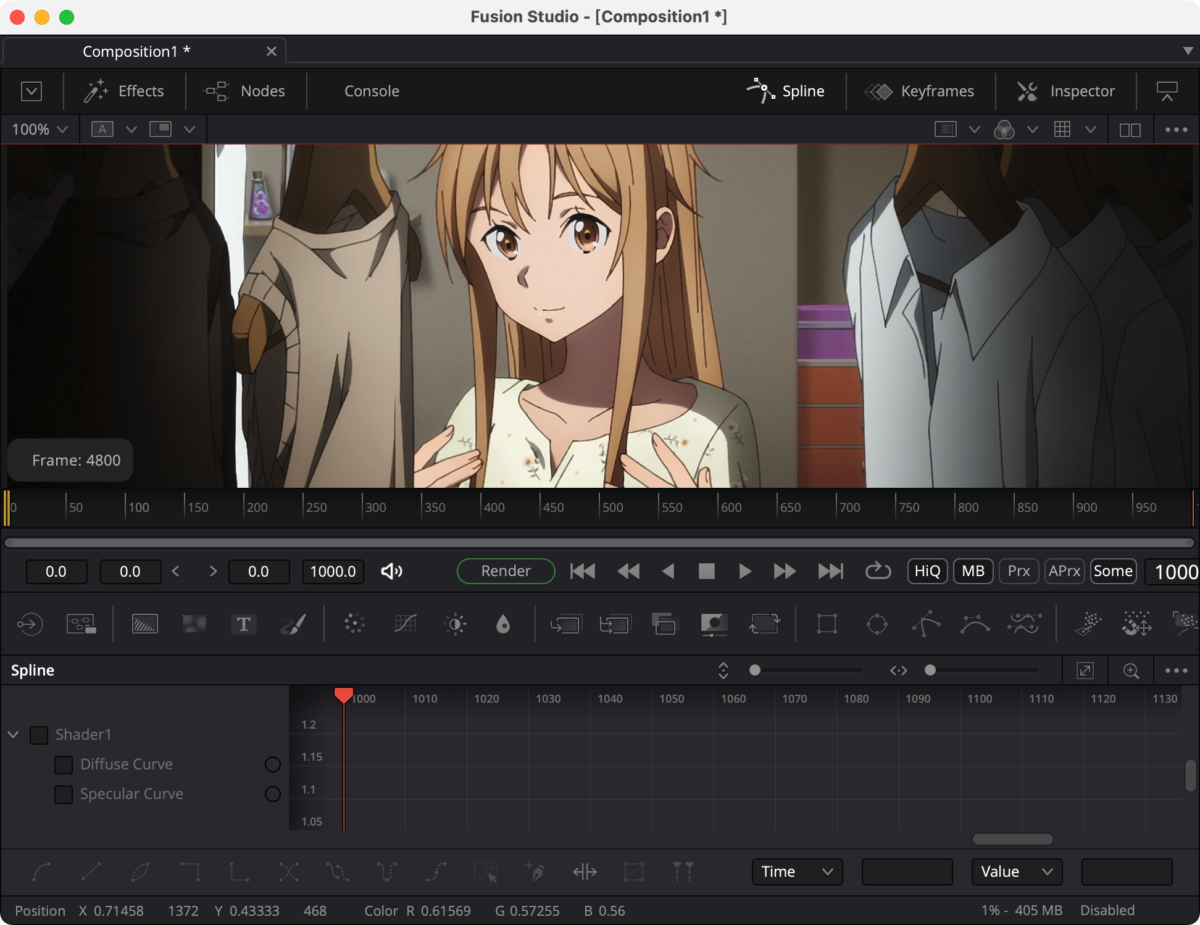Jump to the first frame
The image size is (1200, 925).
(x=583, y=571)
